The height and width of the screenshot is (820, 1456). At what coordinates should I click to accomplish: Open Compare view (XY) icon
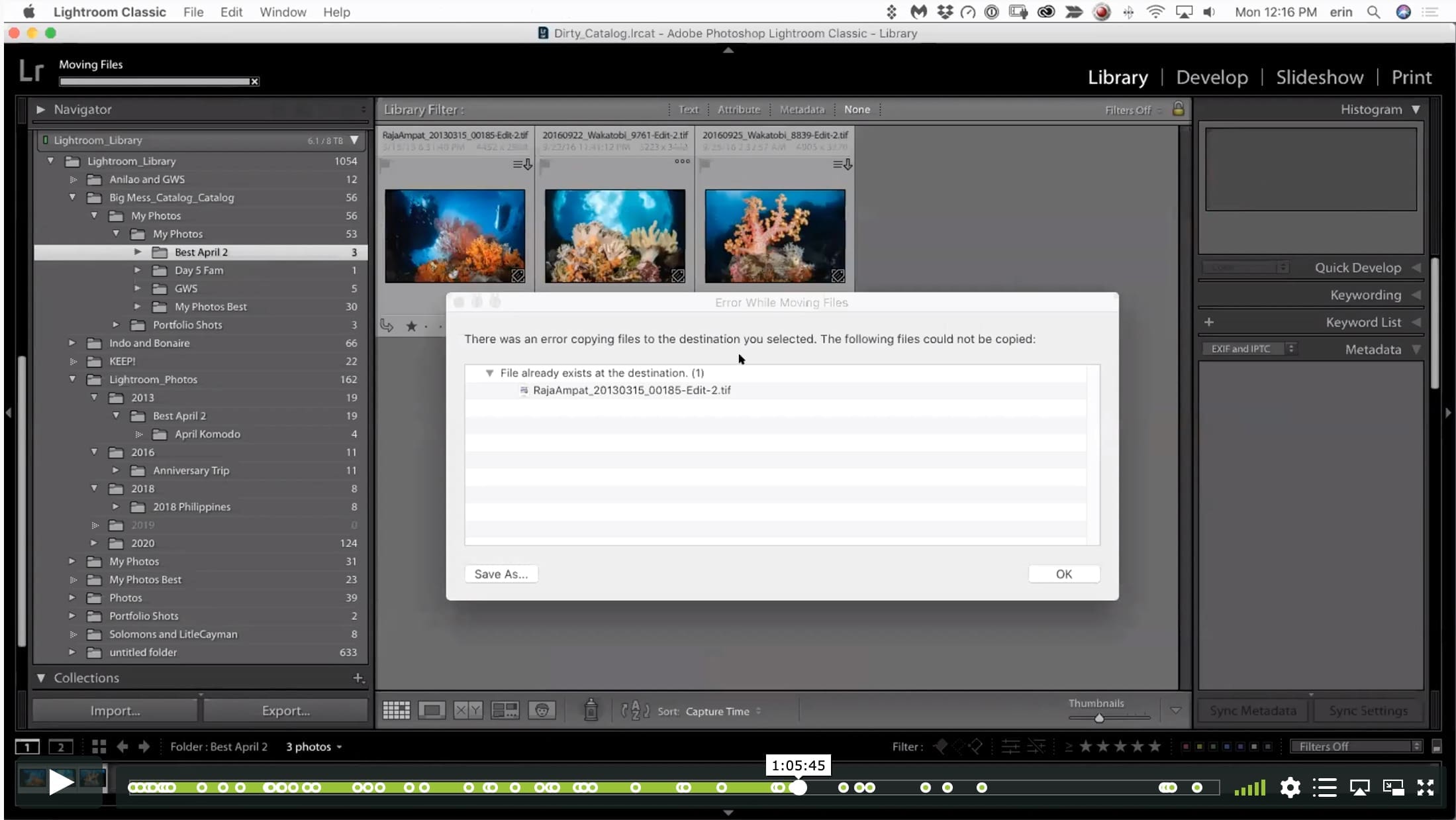coord(468,711)
